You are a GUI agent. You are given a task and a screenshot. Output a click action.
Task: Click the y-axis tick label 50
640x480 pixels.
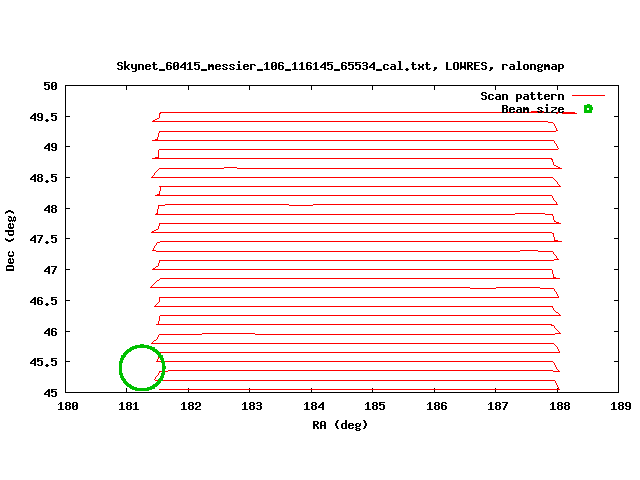point(50,86)
